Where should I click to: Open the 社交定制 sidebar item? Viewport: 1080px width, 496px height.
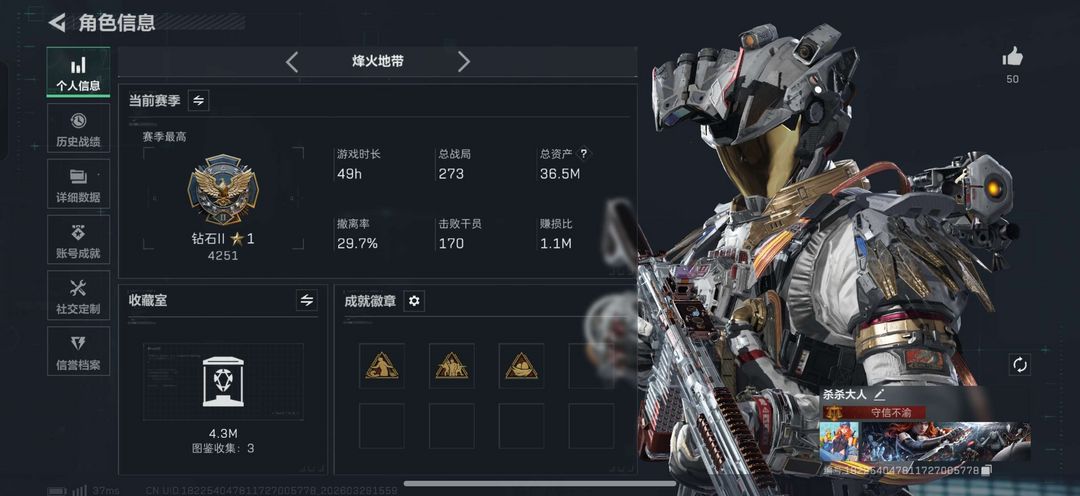(x=78, y=296)
